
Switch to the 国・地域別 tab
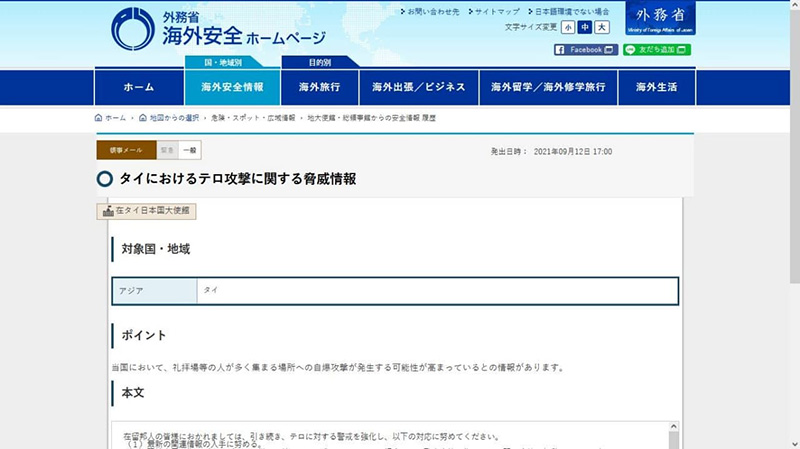click(x=223, y=62)
